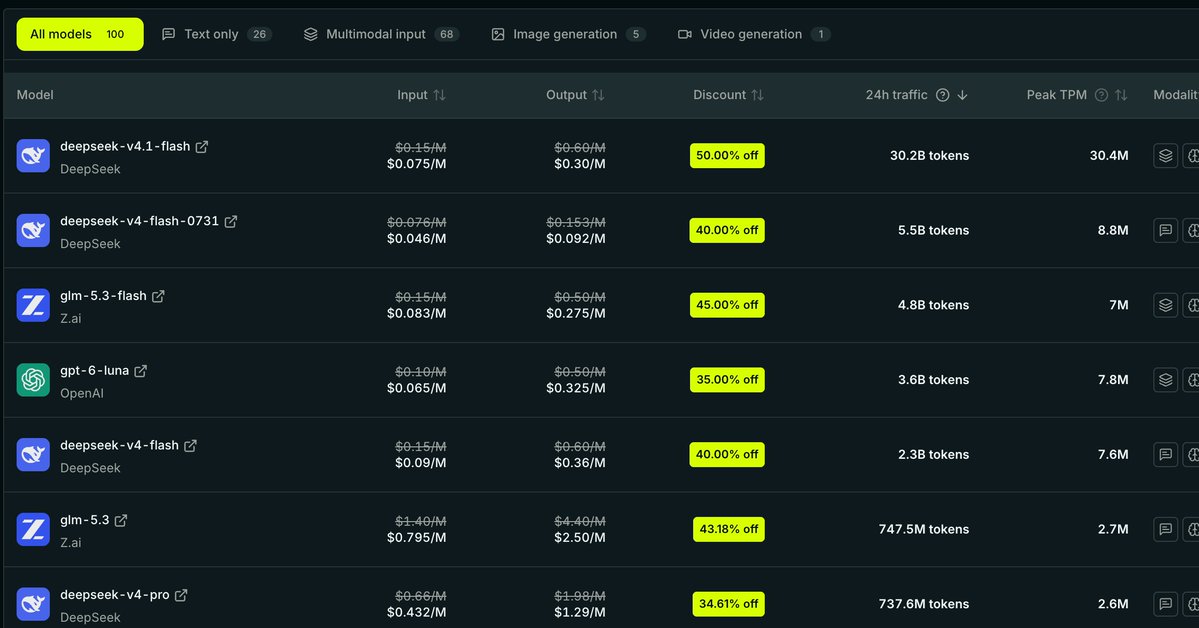Viewport: 1199px width, 628px height.
Task: Show Peak TPM help tooltip icon
Action: [x=1101, y=95]
